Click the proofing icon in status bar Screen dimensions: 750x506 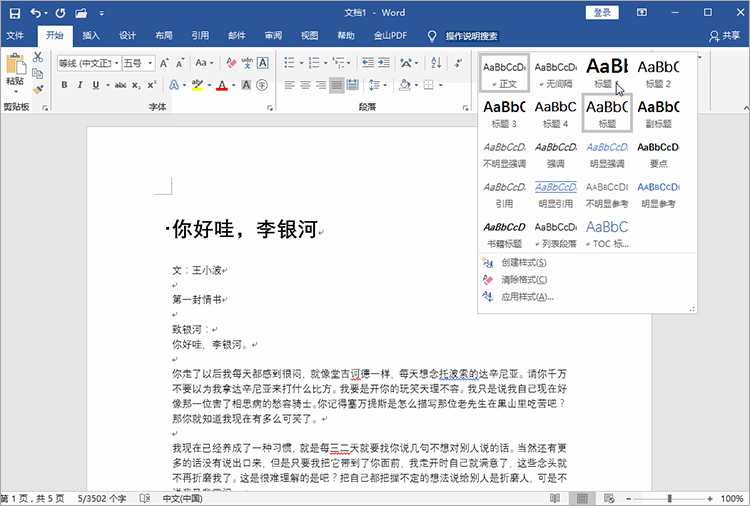(x=145, y=498)
